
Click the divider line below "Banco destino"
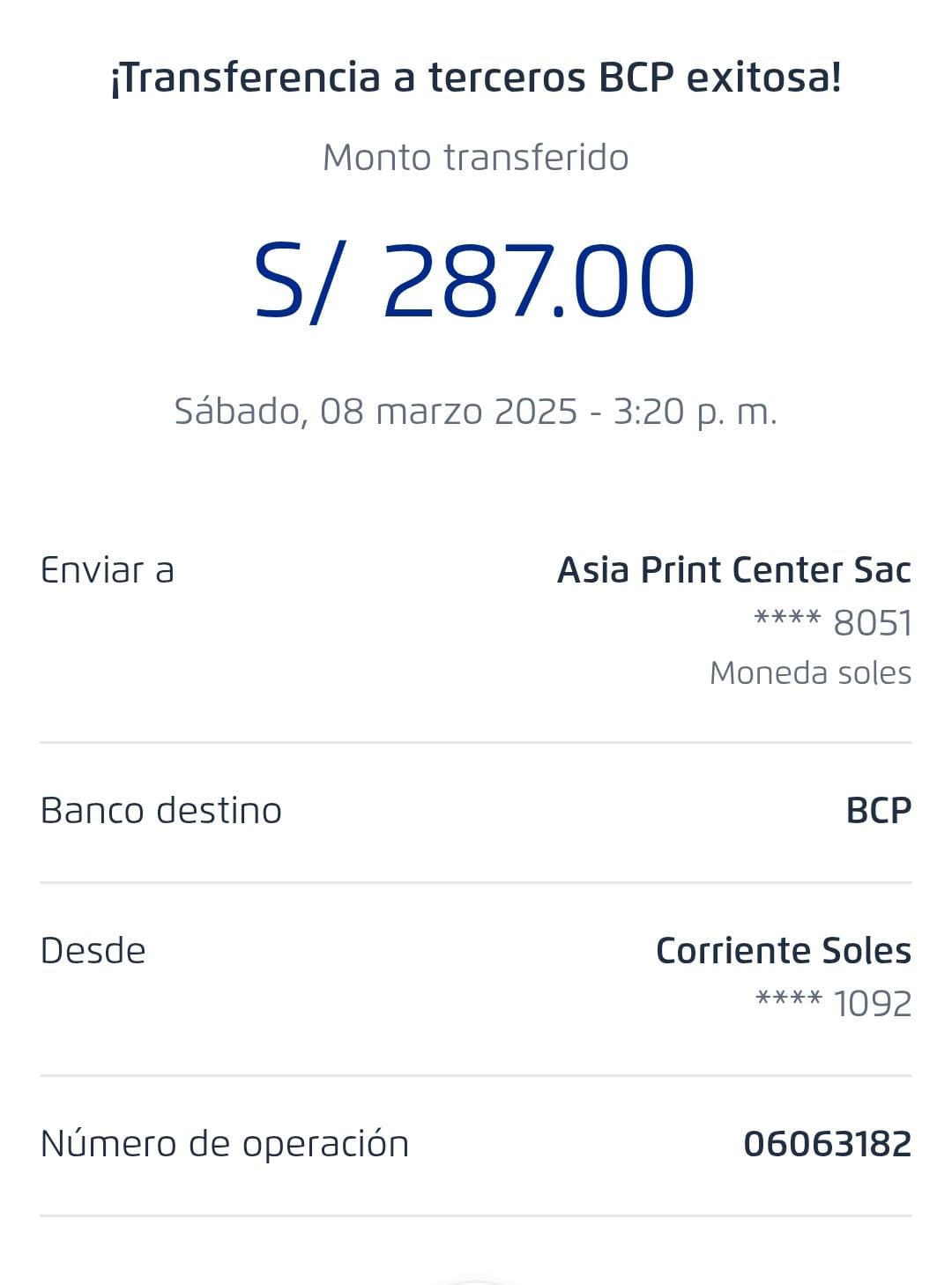click(x=476, y=882)
